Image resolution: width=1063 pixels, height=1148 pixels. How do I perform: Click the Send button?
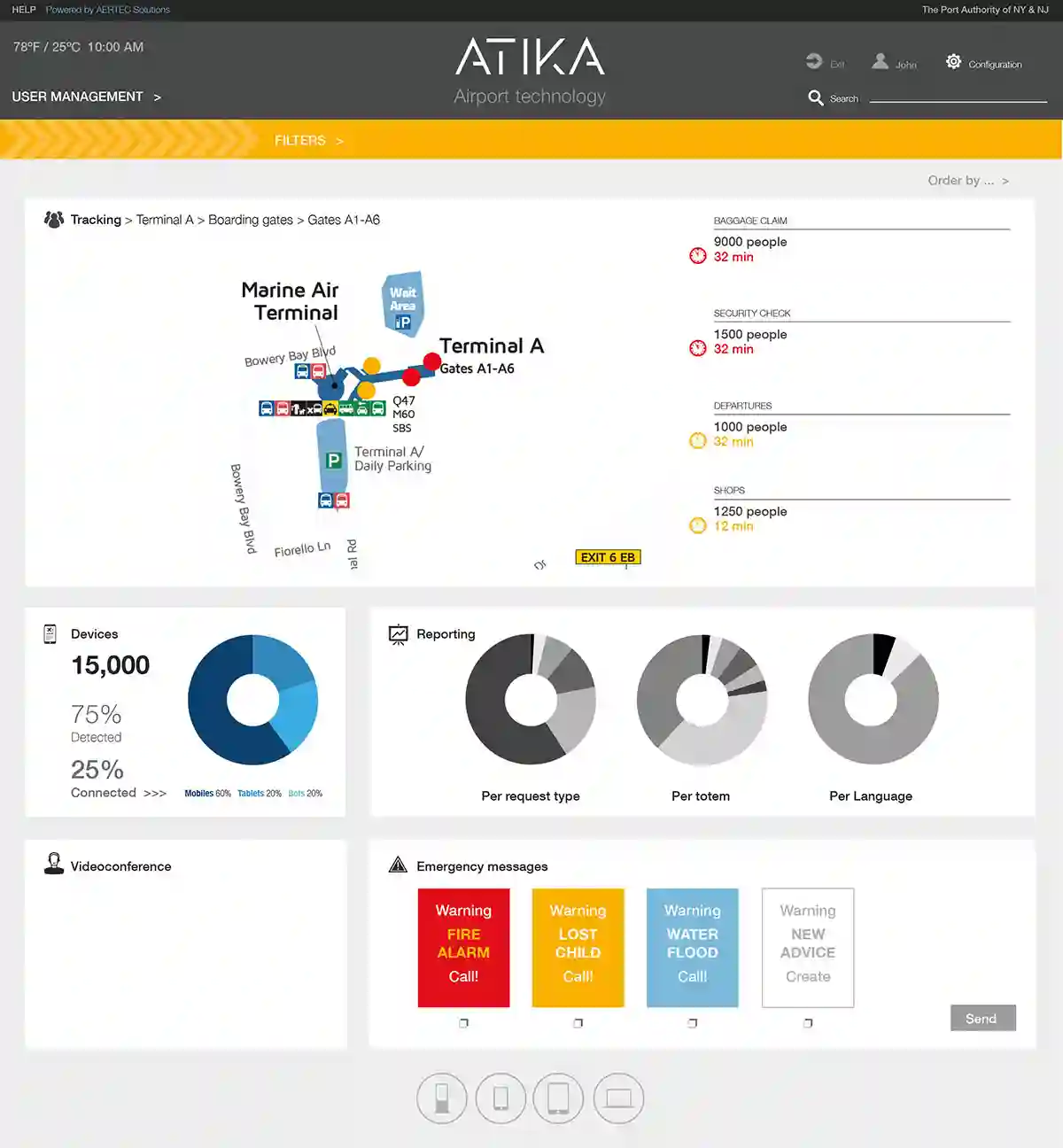(983, 1018)
